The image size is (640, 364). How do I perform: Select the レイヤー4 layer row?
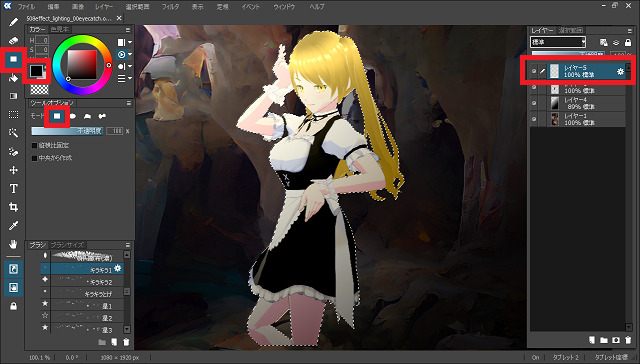(578, 103)
